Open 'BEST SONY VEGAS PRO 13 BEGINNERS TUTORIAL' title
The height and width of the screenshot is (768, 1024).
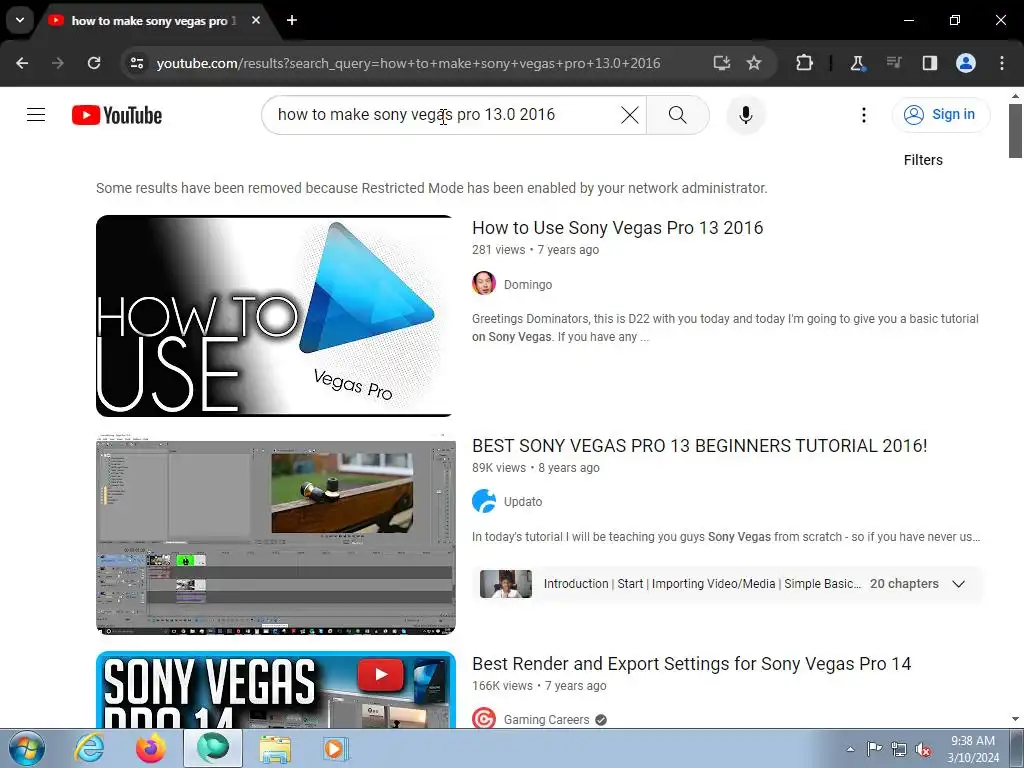(699, 446)
